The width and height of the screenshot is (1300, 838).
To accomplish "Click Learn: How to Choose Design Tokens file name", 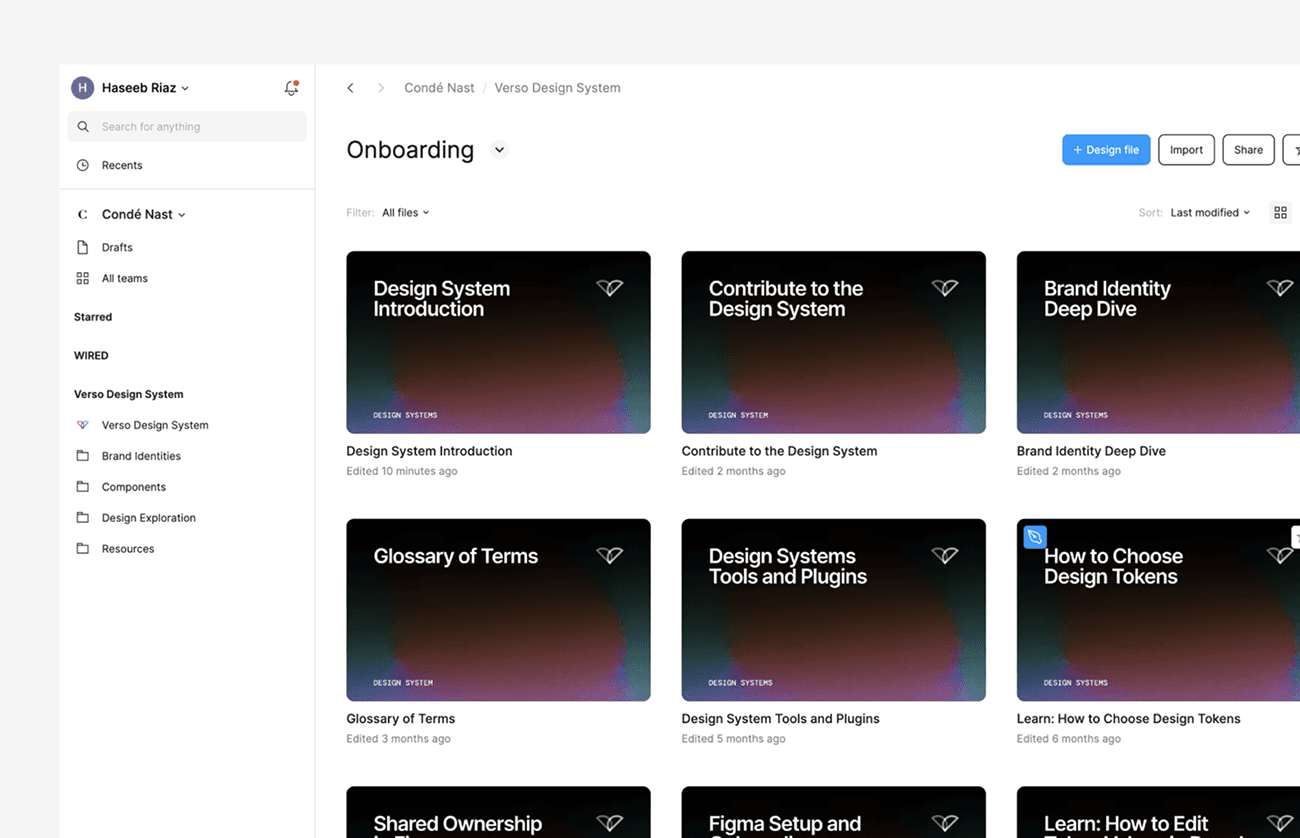I will (x=1128, y=719).
